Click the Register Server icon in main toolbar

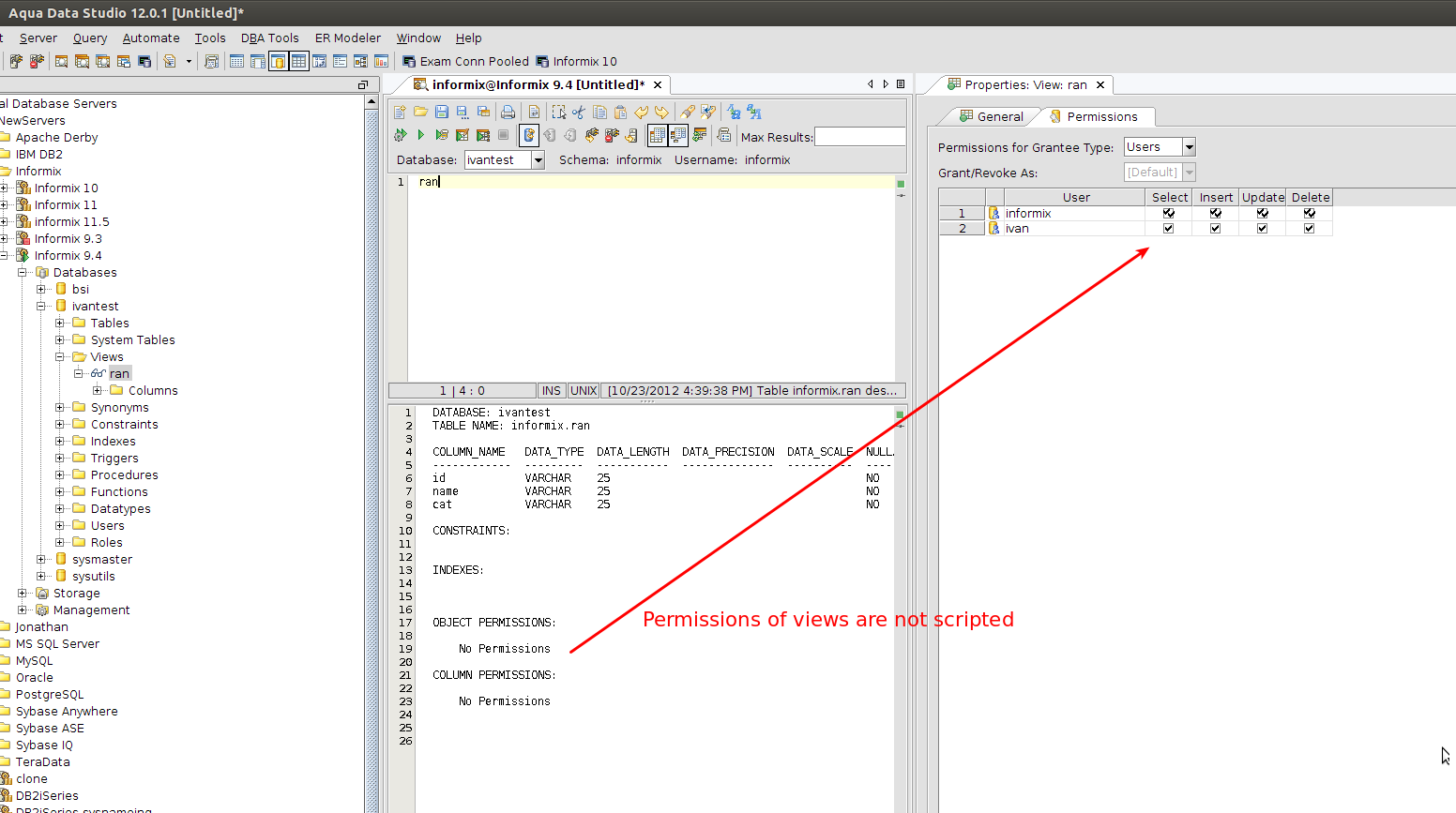16,61
